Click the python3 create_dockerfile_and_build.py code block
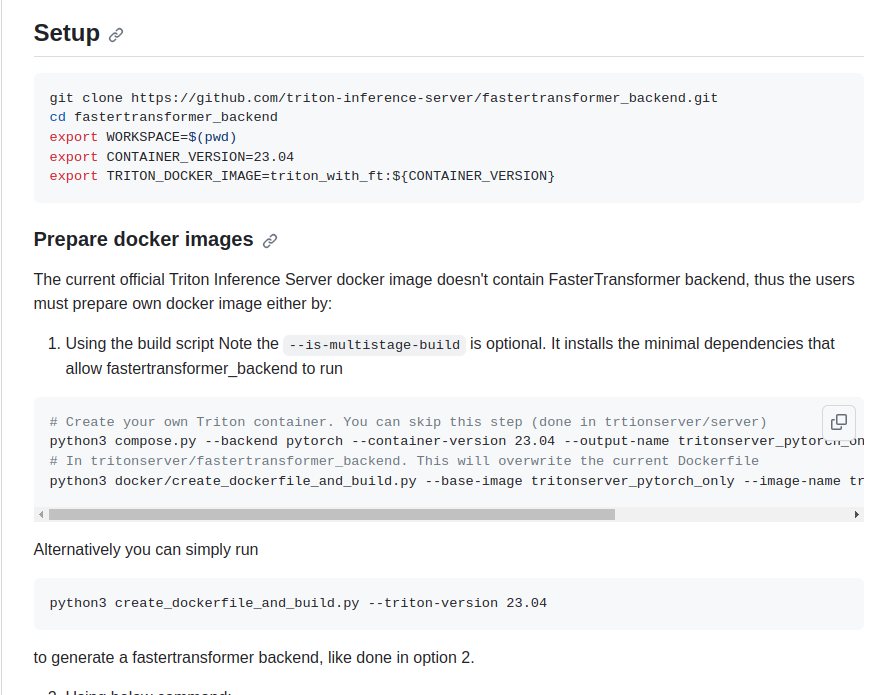The image size is (893, 695). [298, 602]
